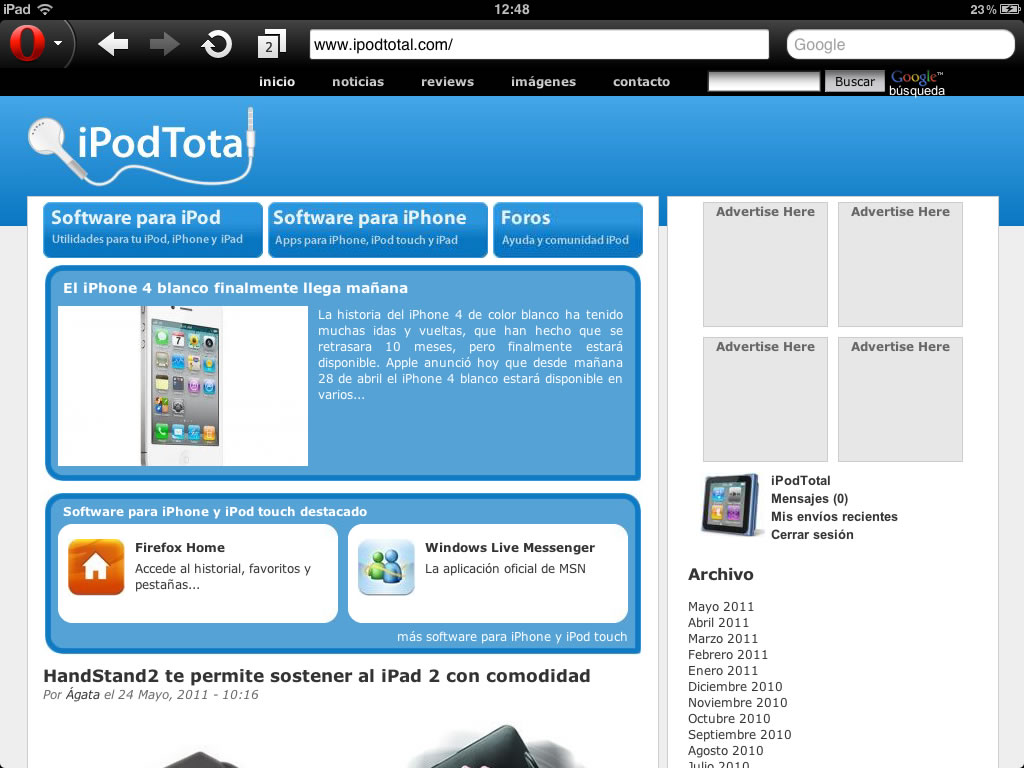
Task: Open the Mayo 2011 archive
Action: tap(720, 607)
